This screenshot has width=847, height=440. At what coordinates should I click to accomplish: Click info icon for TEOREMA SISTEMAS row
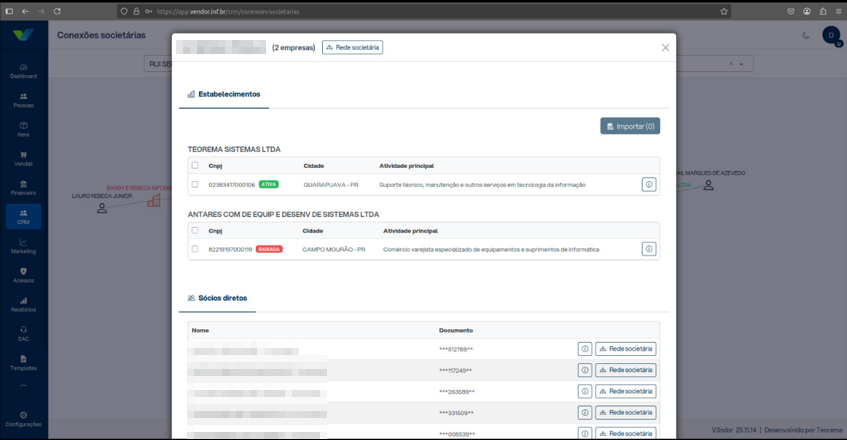(x=649, y=185)
